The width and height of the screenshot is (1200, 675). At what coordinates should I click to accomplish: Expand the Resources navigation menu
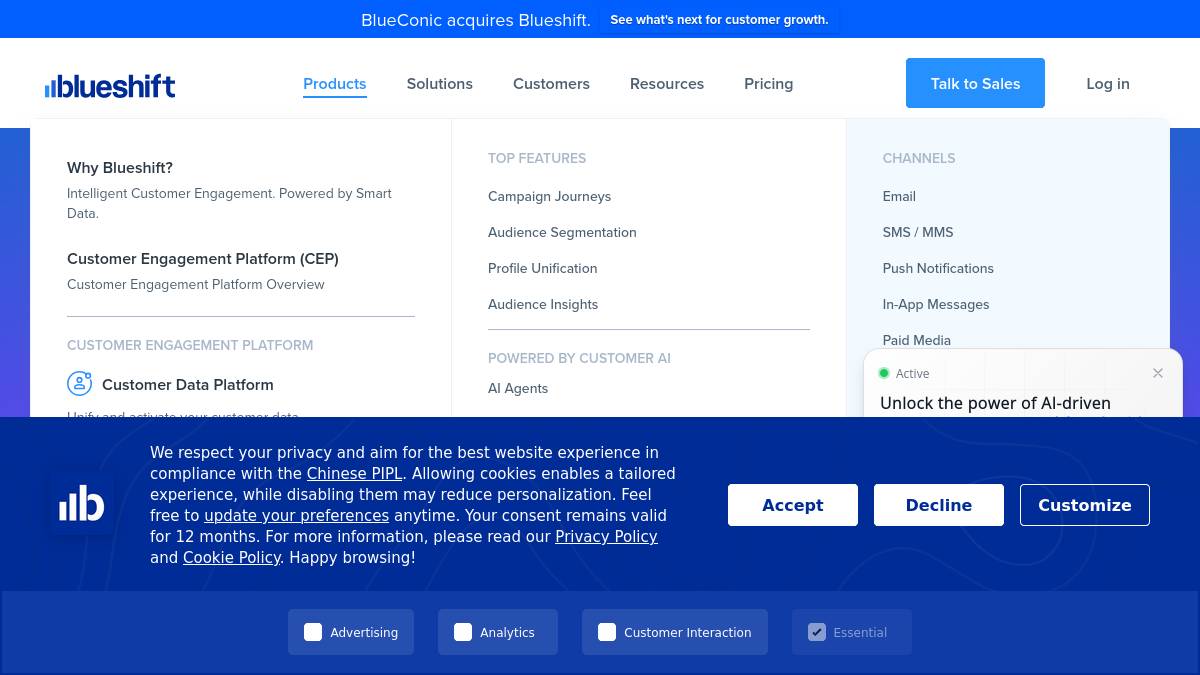pos(667,84)
